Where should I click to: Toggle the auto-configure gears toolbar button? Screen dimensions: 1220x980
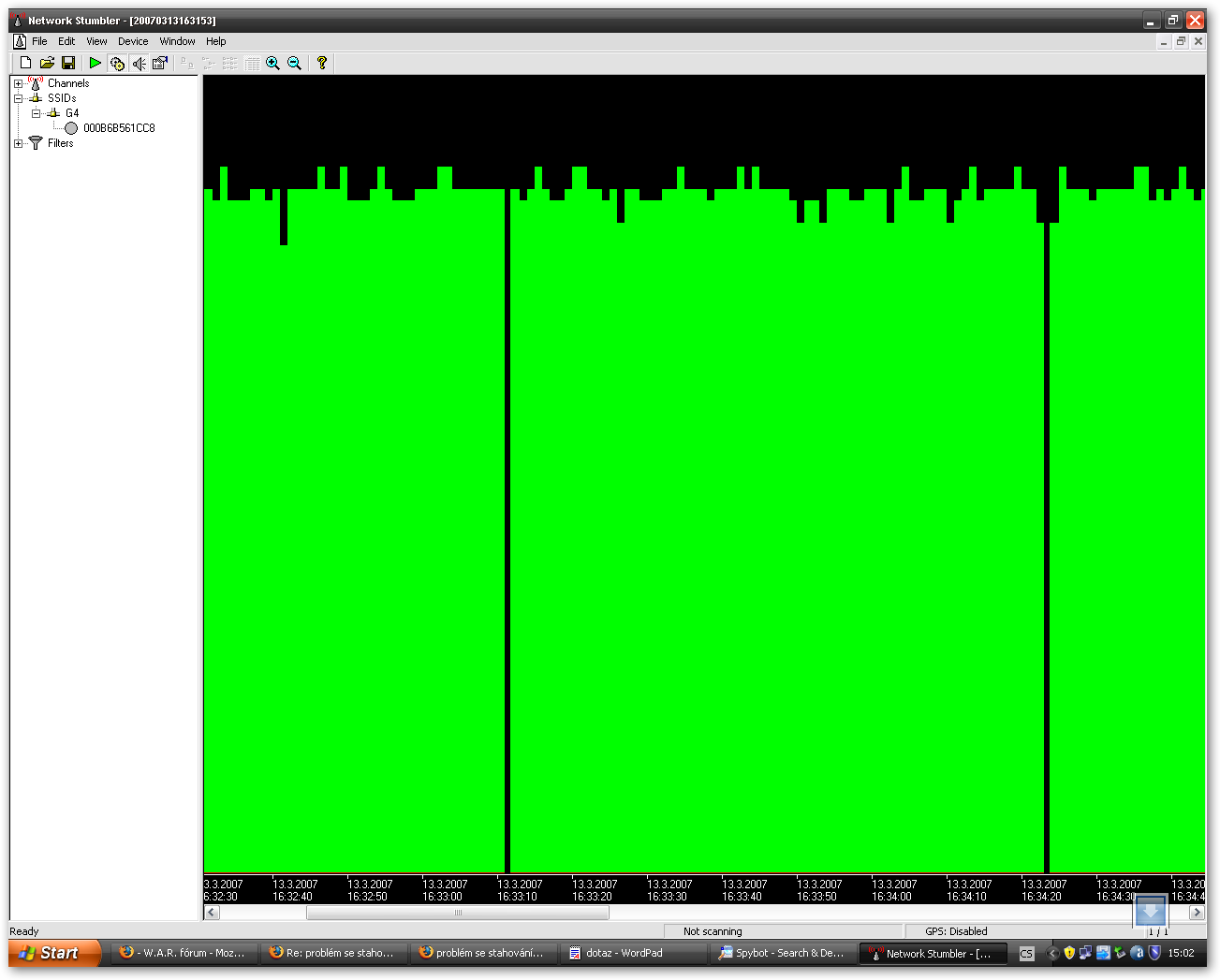tap(117, 63)
